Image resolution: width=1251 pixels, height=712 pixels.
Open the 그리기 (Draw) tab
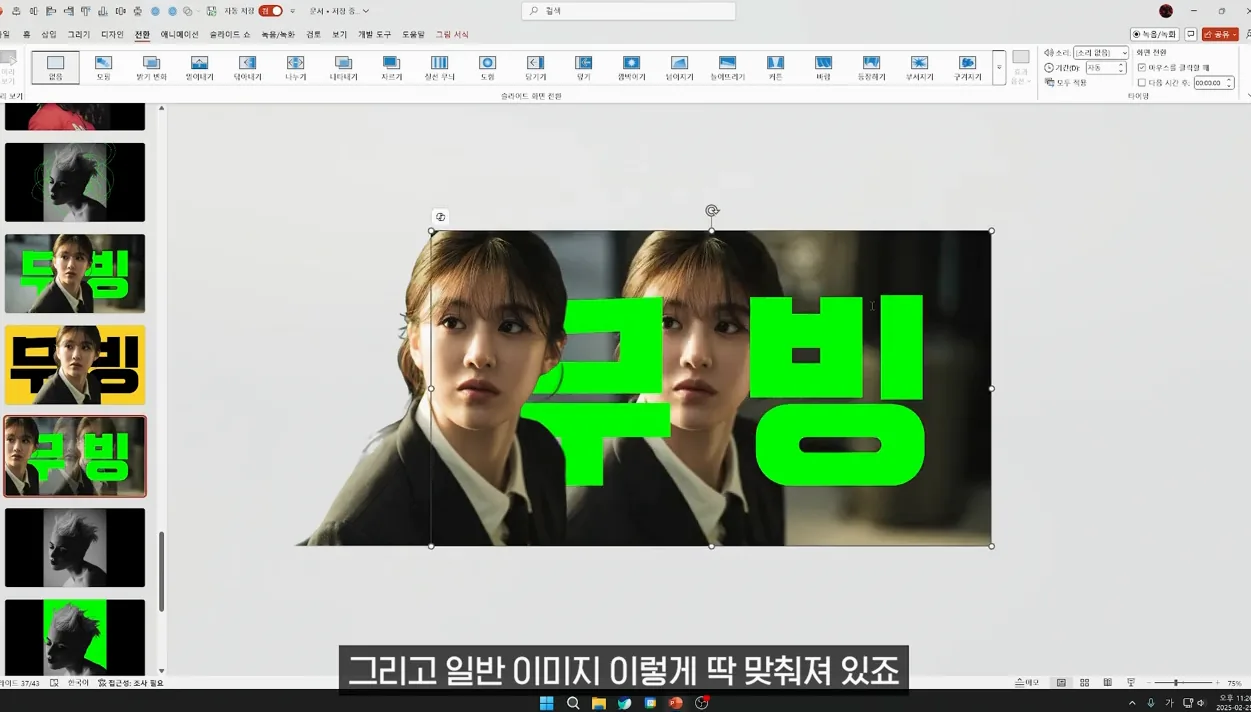78,34
